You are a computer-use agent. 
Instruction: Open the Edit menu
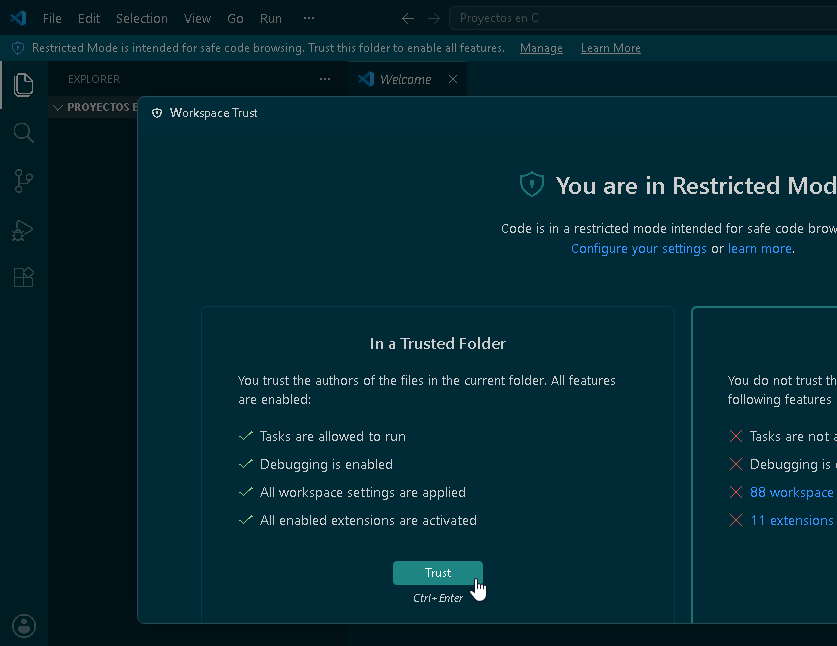click(x=89, y=19)
